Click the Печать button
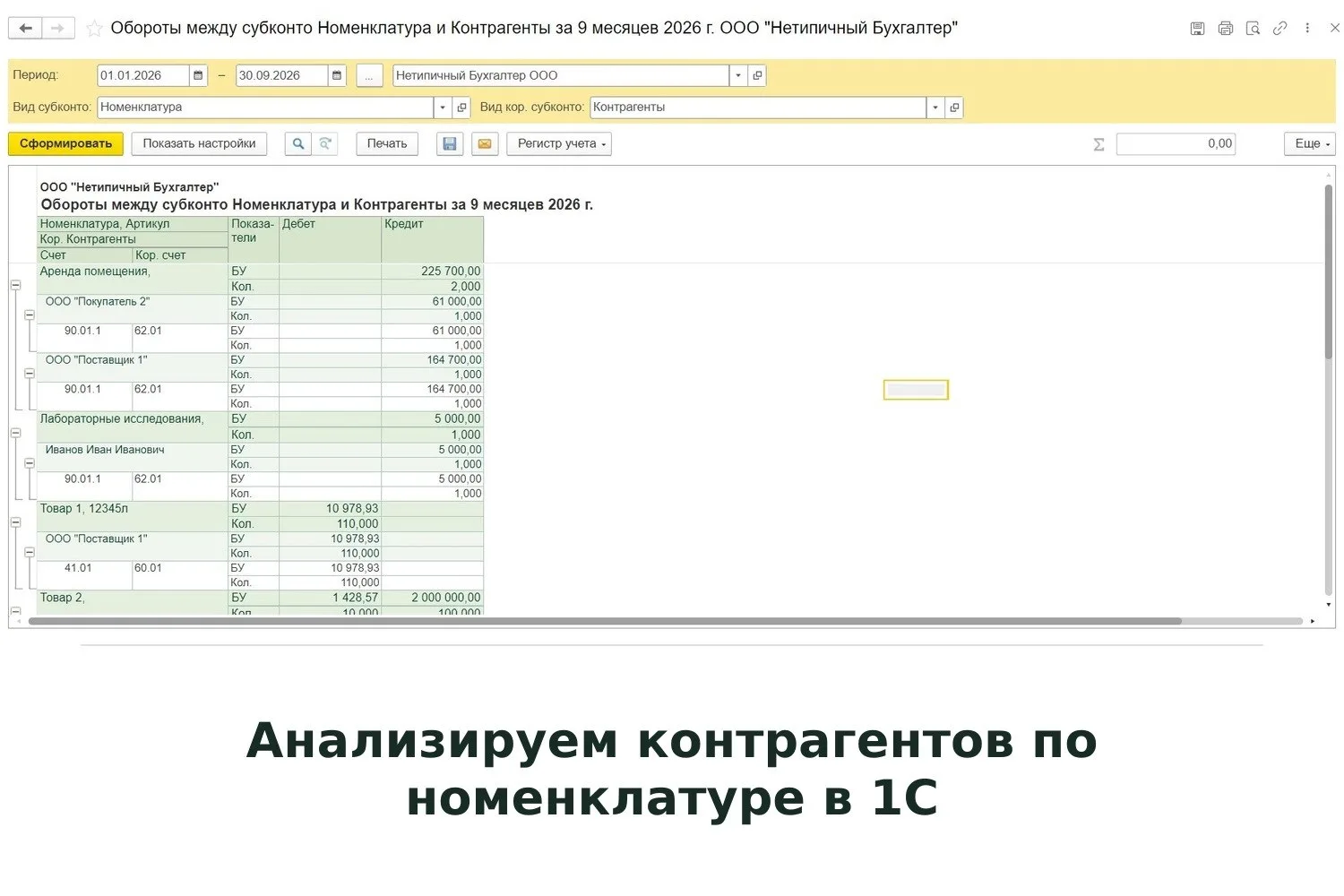Viewport: 1344px width, 896px height. pos(387,143)
